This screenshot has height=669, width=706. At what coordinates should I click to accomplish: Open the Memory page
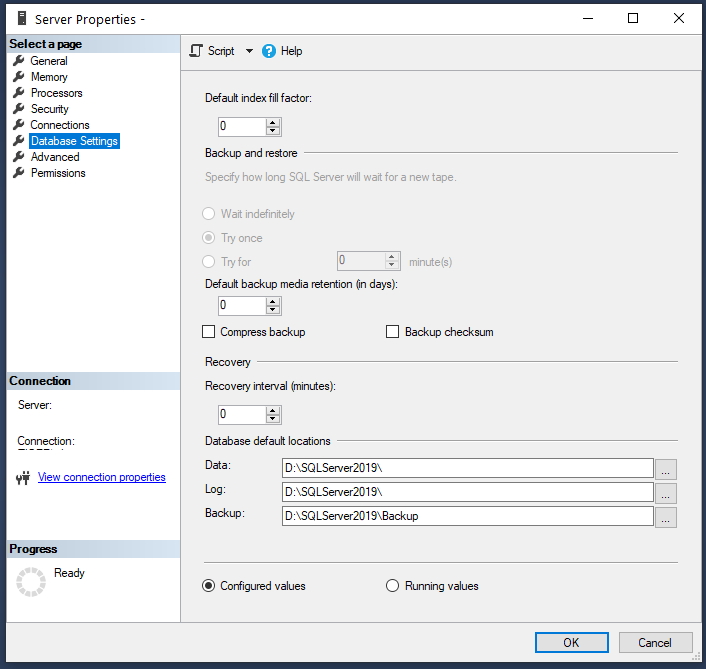(x=49, y=77)
